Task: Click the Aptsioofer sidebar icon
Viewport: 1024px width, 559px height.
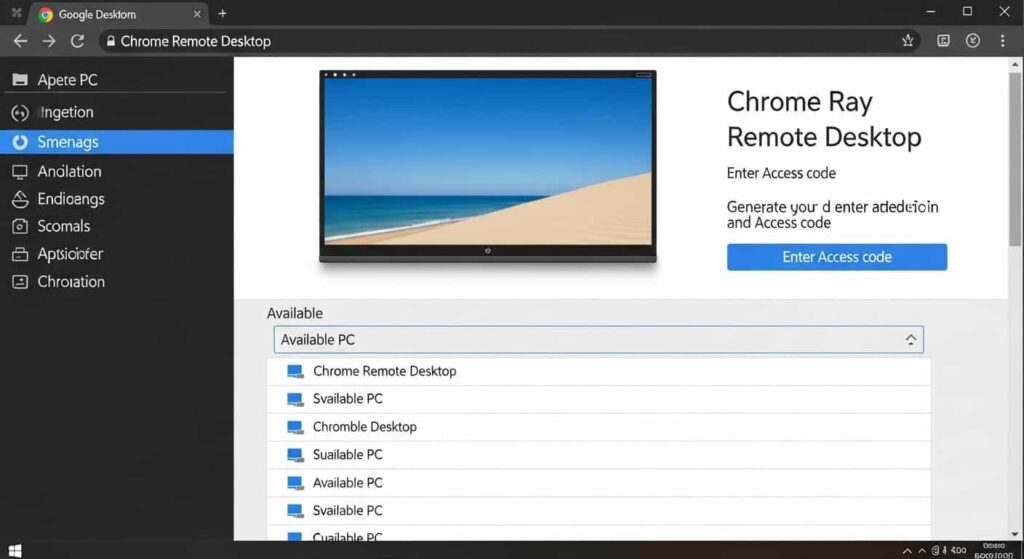Action: pyautogui.click(x=20, y=255)
